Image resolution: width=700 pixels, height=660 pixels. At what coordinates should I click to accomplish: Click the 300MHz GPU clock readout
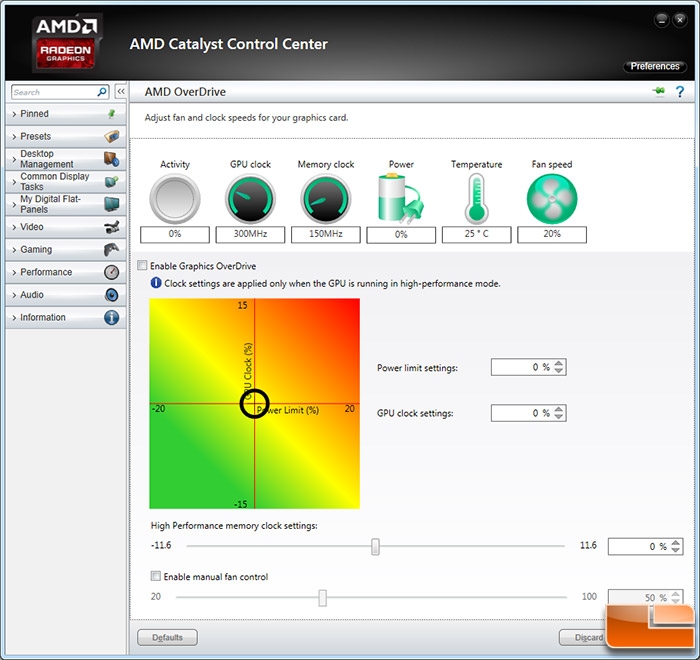click(x=250, y=234)
